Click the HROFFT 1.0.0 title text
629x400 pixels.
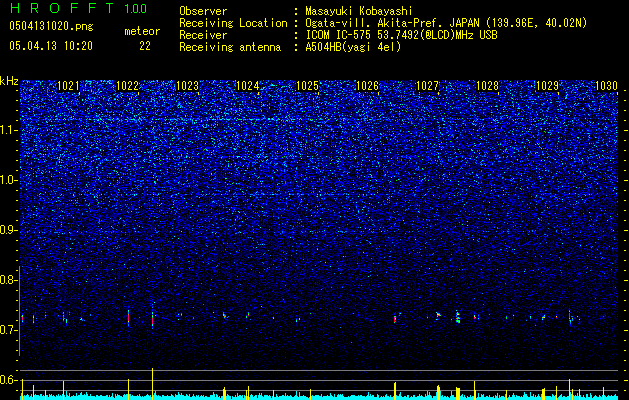[78, 8]
